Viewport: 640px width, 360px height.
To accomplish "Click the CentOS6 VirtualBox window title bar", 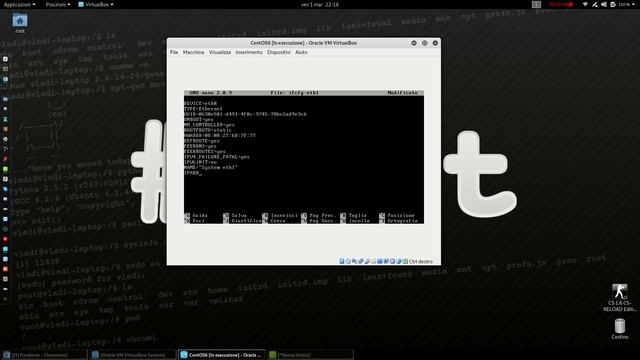I will point(303,43).
